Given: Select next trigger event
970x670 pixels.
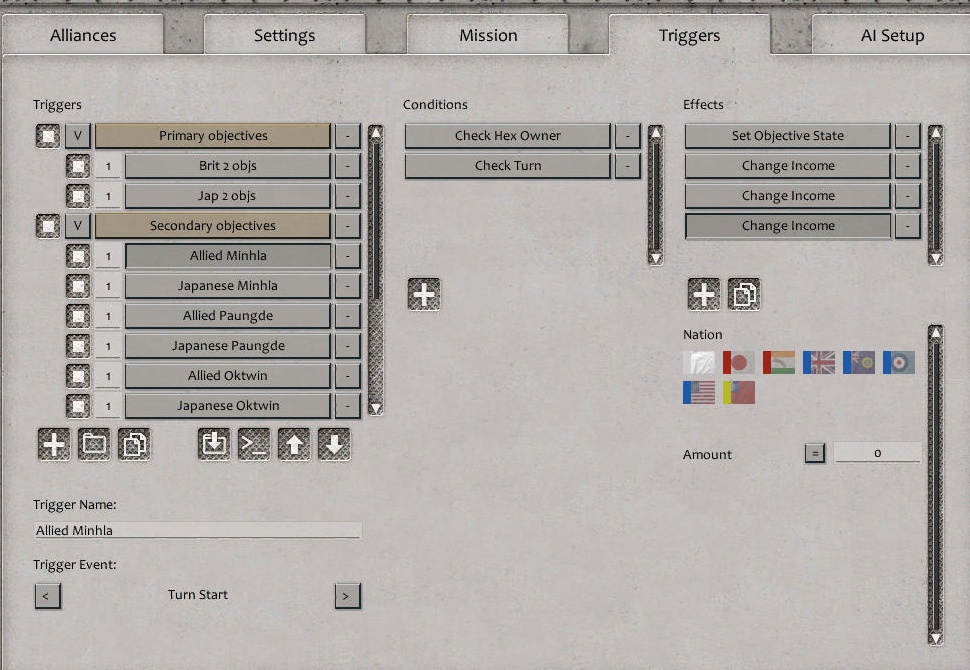Looking at the screenshot, I should [348, 596].
